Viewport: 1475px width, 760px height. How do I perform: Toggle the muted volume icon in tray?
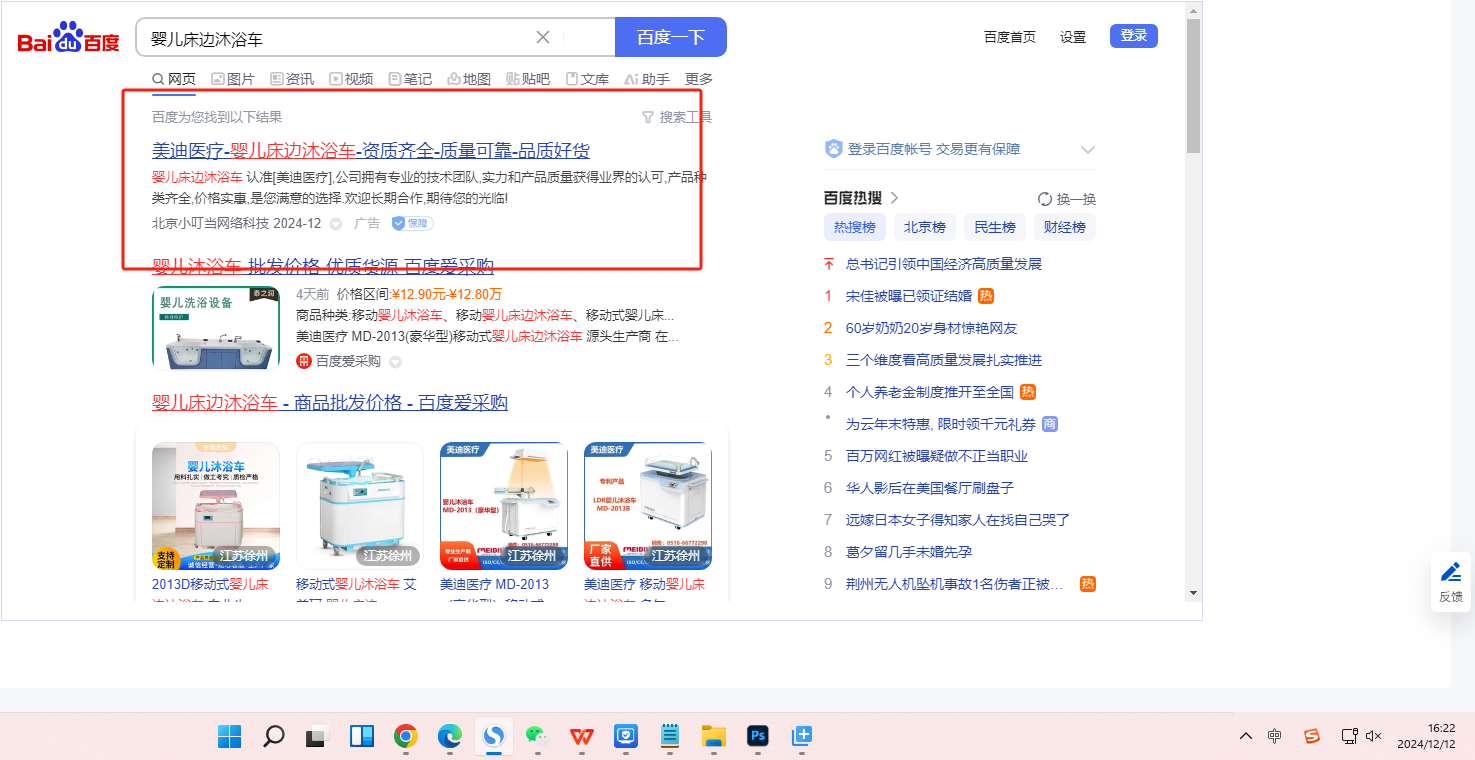tap(1374, 736)
